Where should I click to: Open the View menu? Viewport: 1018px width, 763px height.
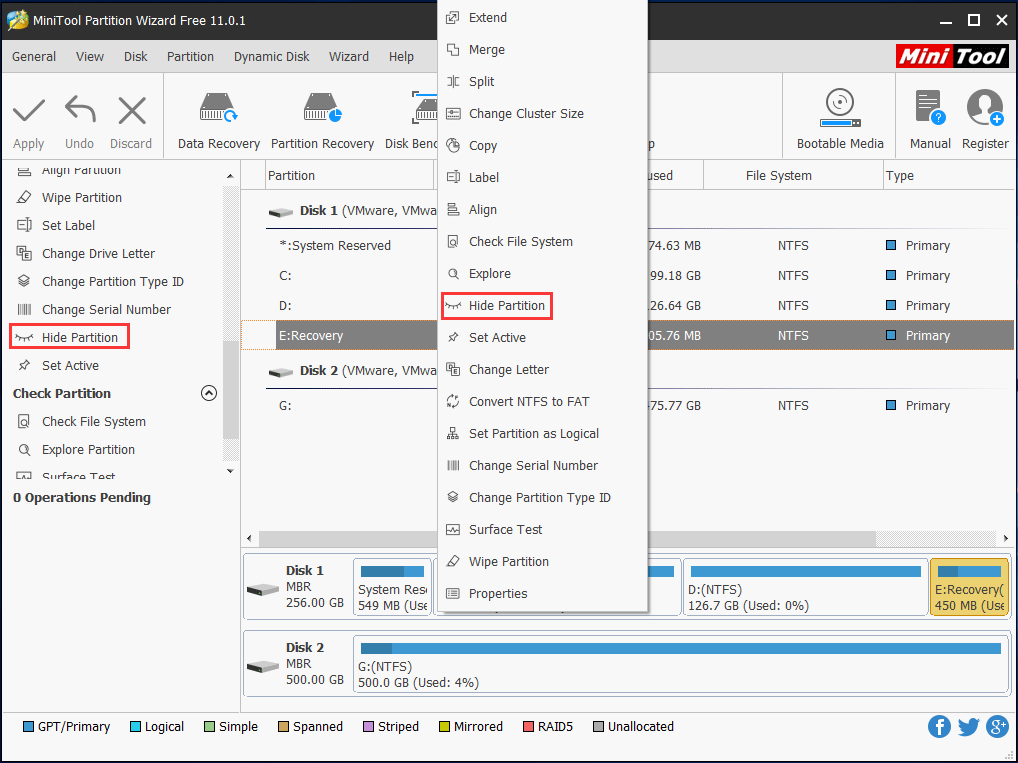pyautogui.click(x=90, y=56)
